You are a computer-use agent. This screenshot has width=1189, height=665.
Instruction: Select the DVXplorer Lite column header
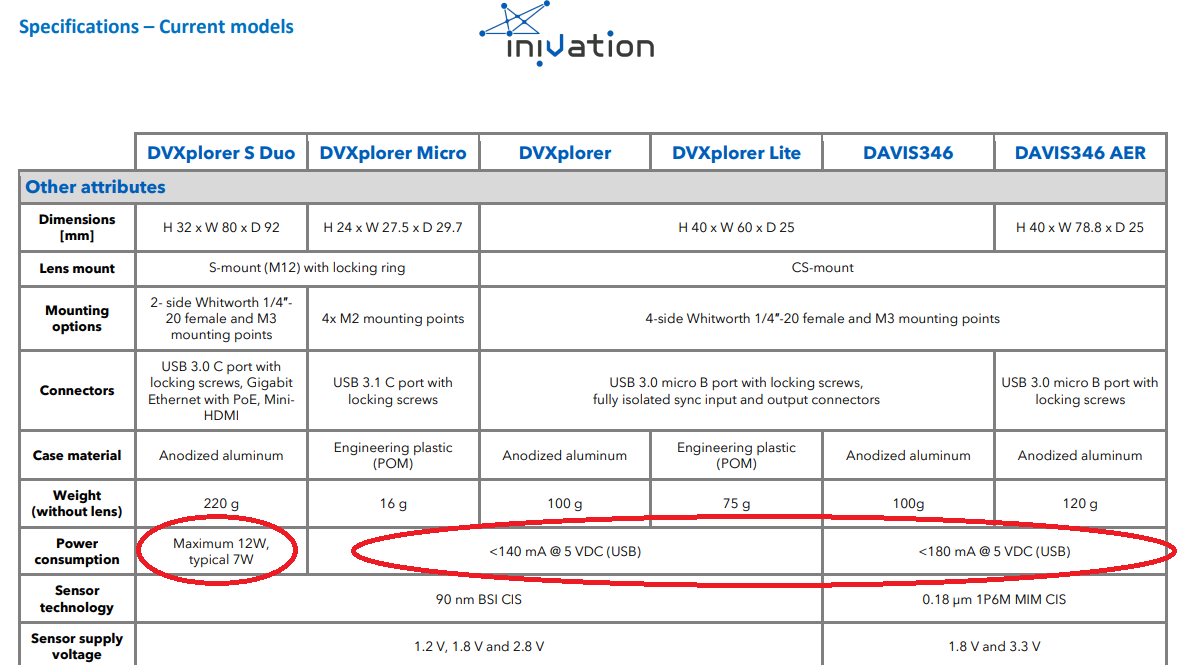[x=736, y=152]
